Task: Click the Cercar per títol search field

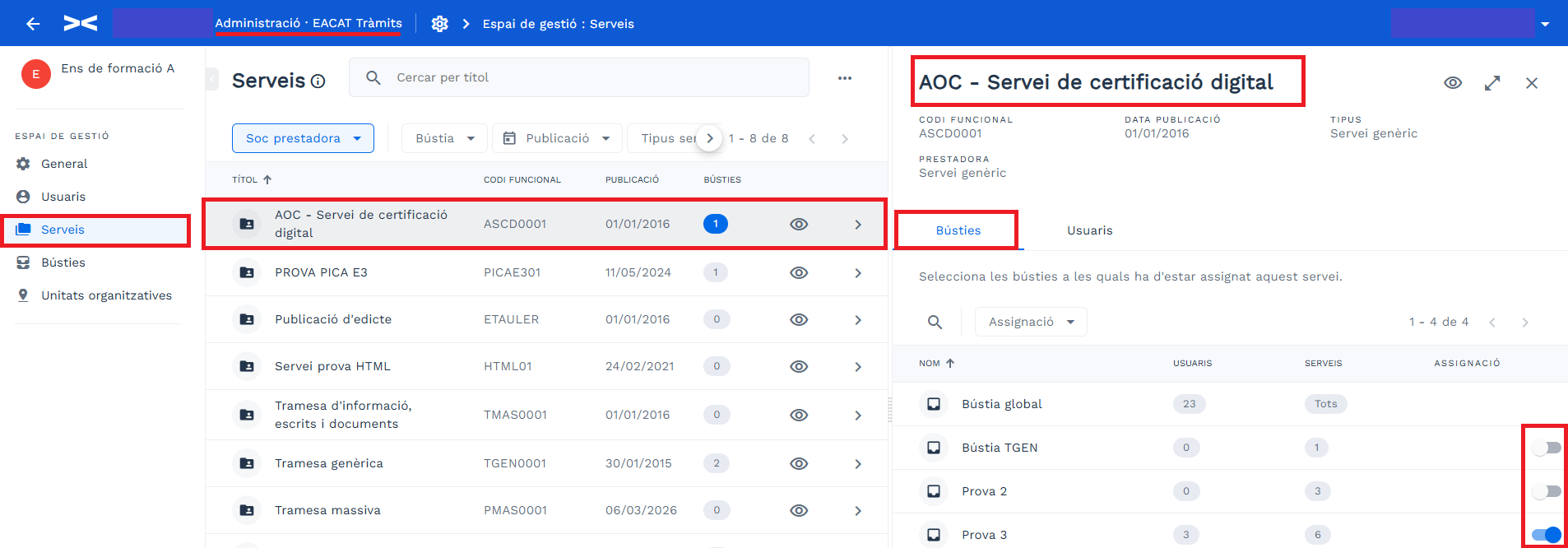Action: click(x=579, y=77)
